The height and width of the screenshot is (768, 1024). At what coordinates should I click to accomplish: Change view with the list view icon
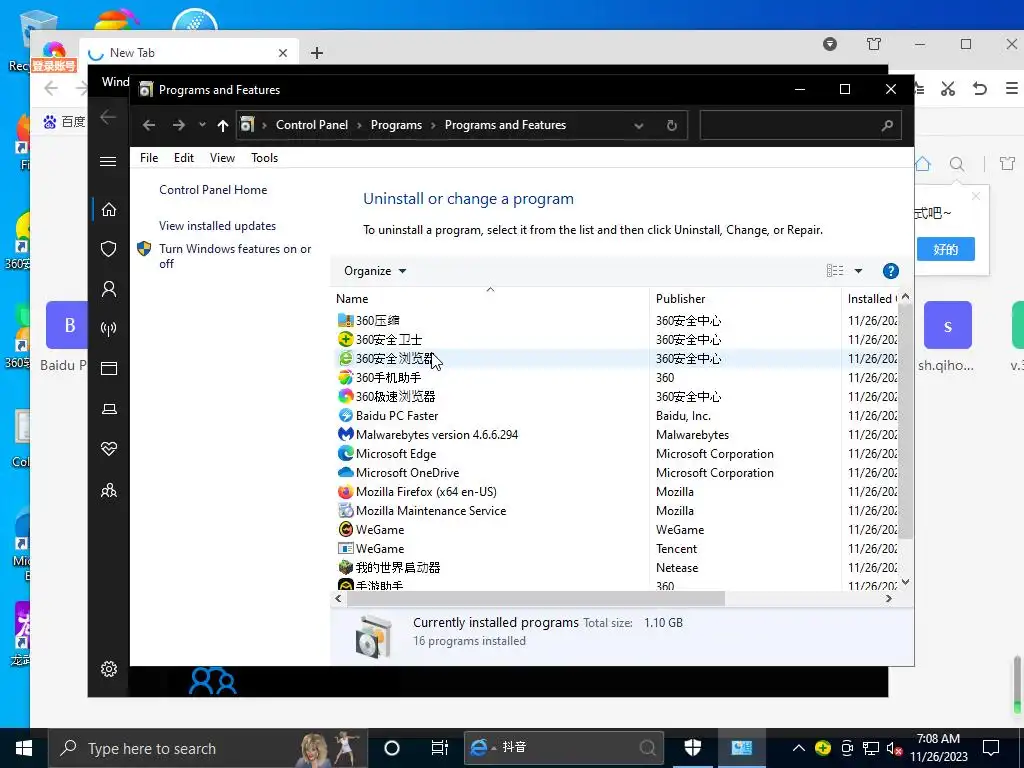click(x=835, y=271)
